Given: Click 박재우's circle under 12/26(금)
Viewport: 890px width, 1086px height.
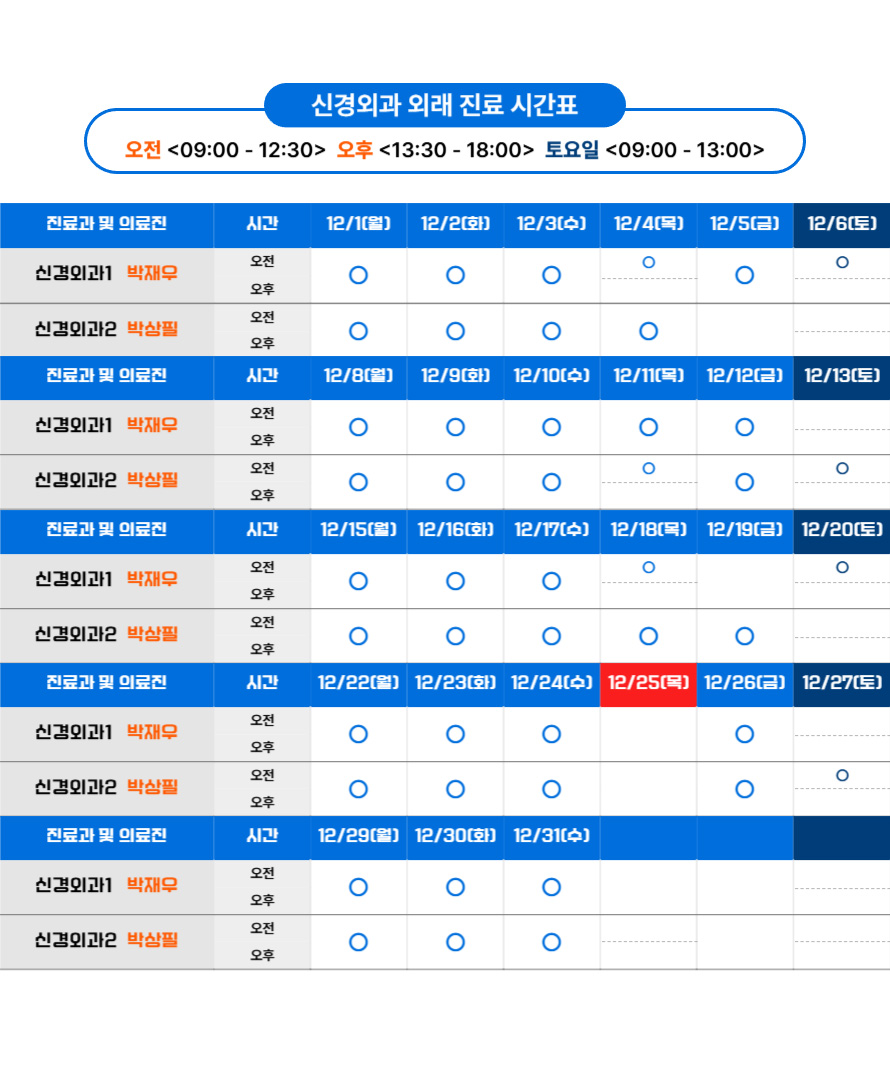Looking at the screenshot, I should tap(744, 734).
